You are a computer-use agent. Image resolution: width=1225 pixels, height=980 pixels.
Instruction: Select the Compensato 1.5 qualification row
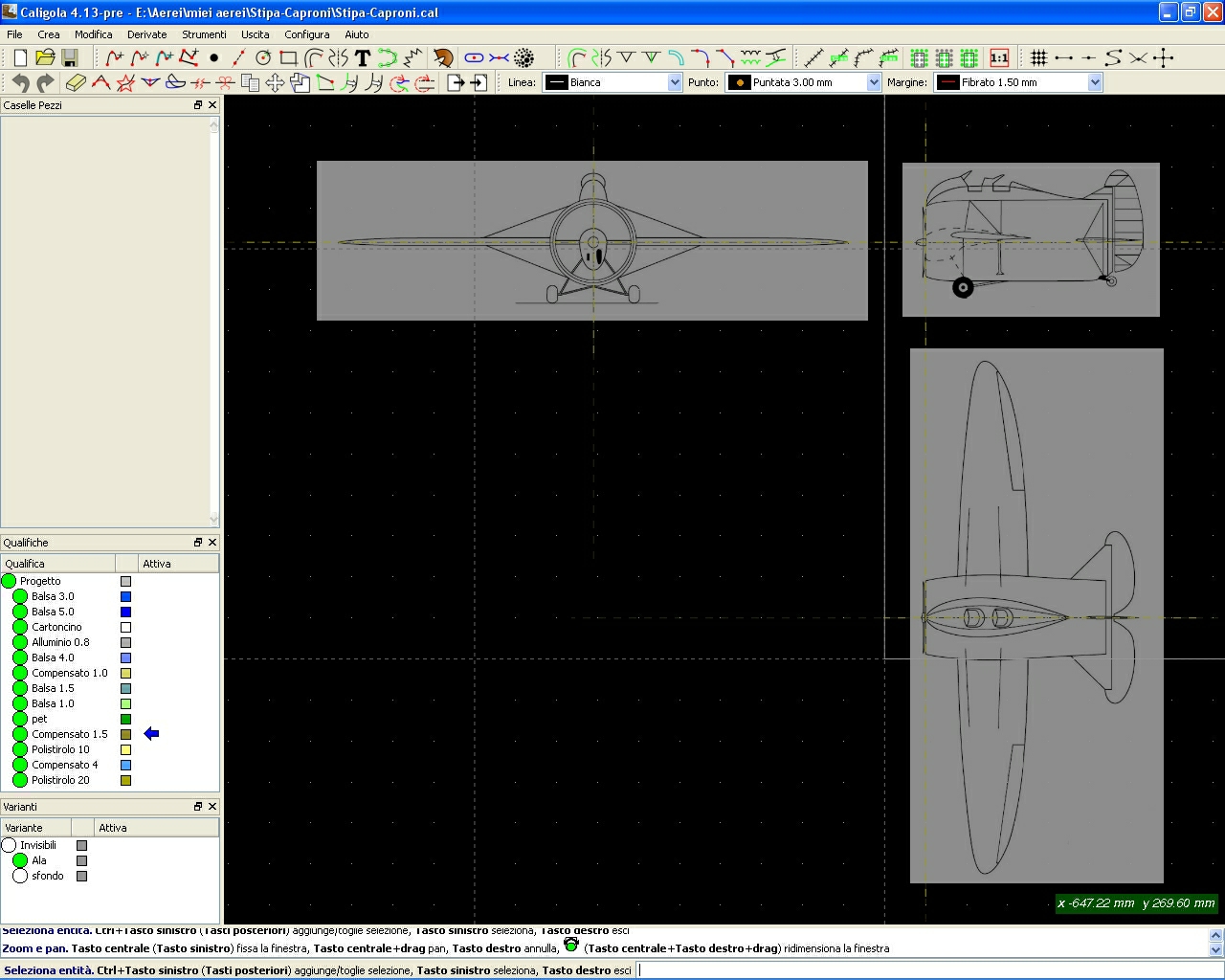click(x=69, y=734)
